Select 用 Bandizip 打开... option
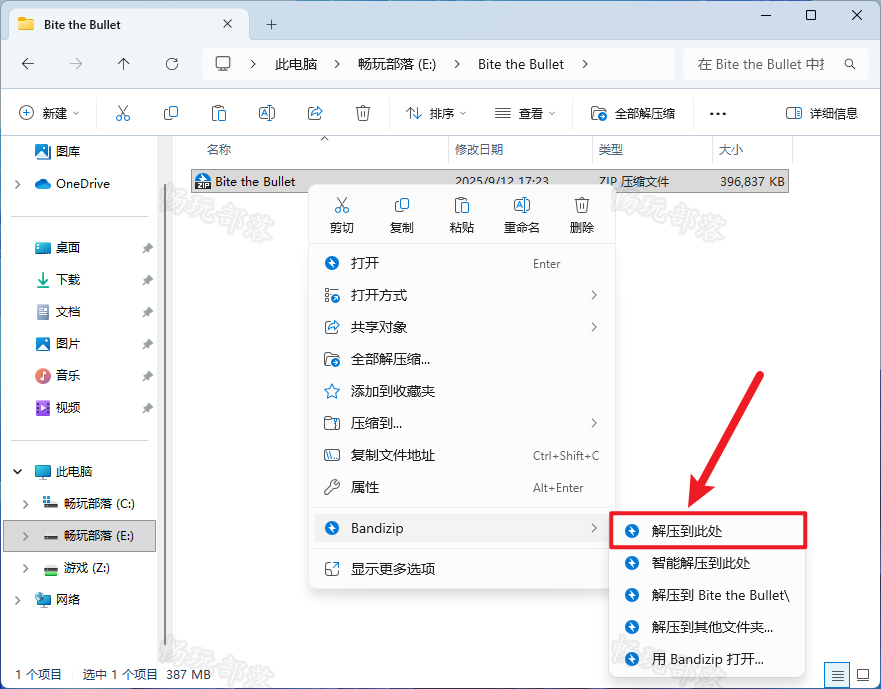The image size is (881, 689). point(708,659)
